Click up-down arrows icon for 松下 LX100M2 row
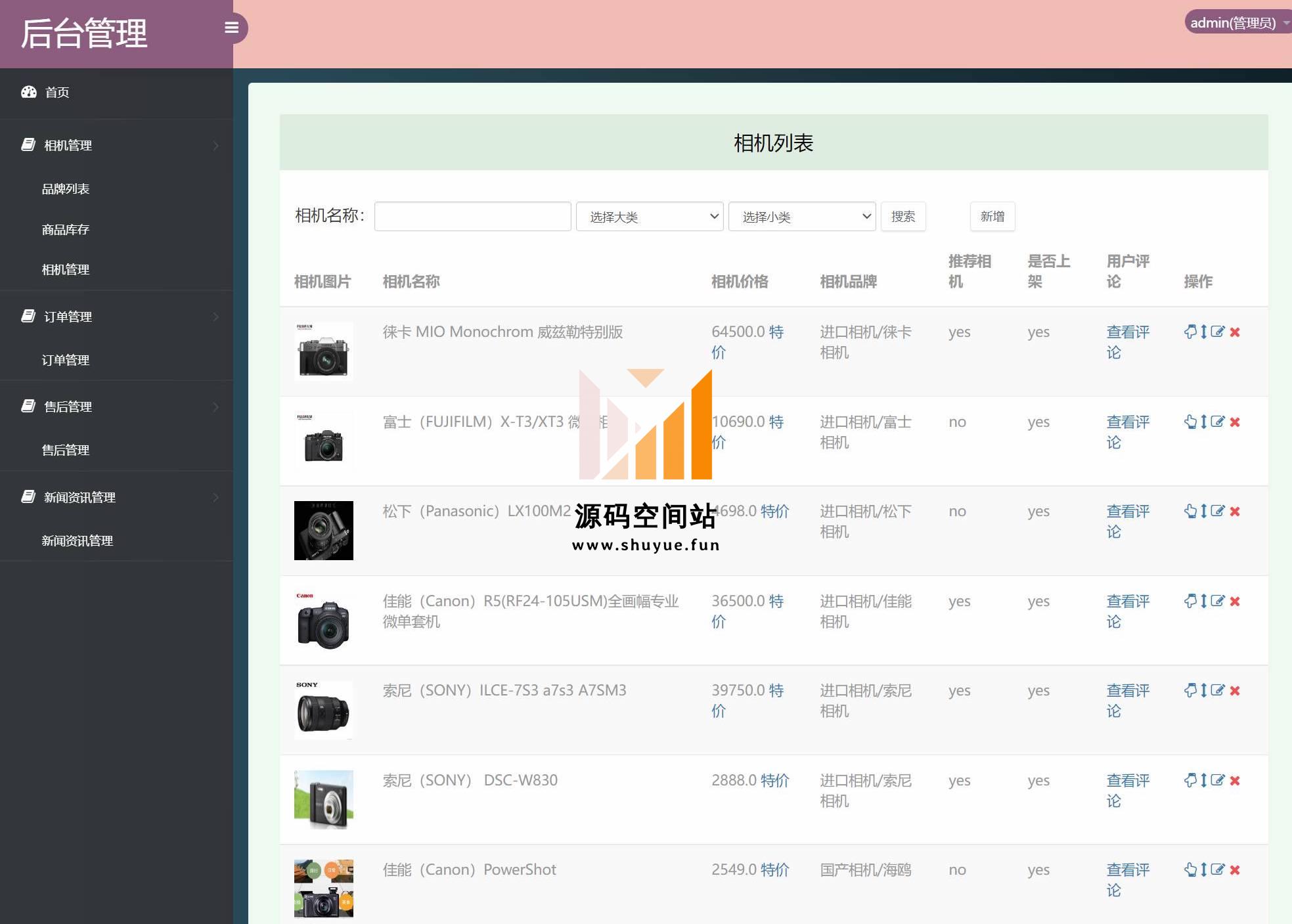Image resolution: width=1292 pixels, height=924 pixels. coord(1204,511)
